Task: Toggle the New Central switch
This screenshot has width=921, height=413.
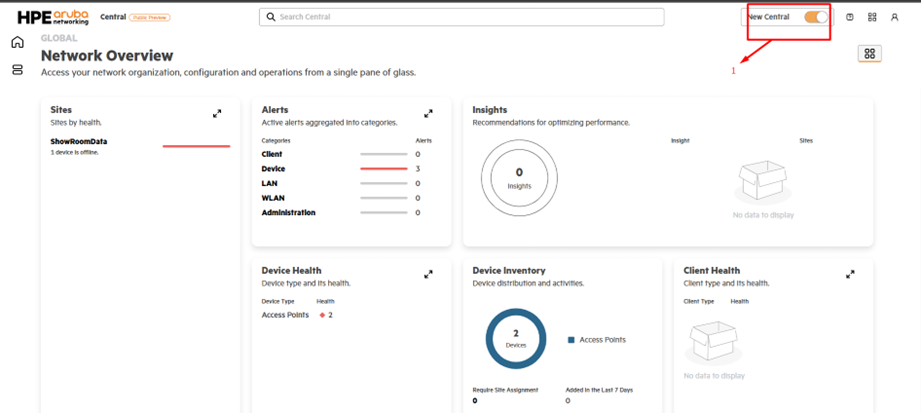Action: pos(816,17)
